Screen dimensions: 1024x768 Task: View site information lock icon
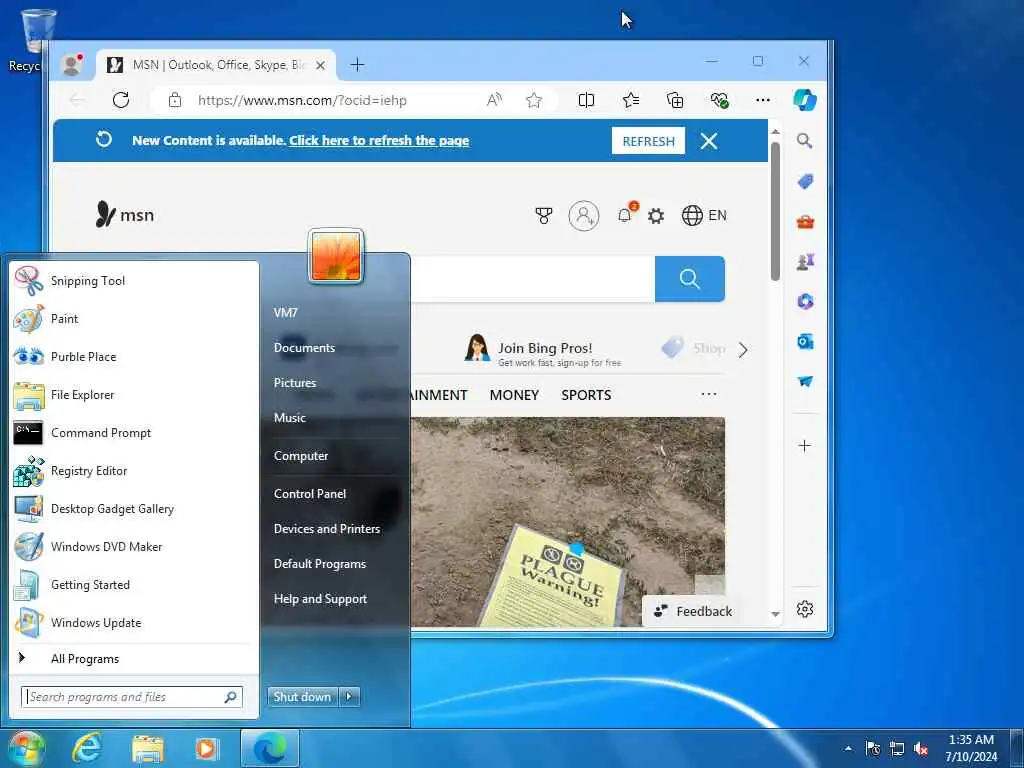click(x=174, y=100)
